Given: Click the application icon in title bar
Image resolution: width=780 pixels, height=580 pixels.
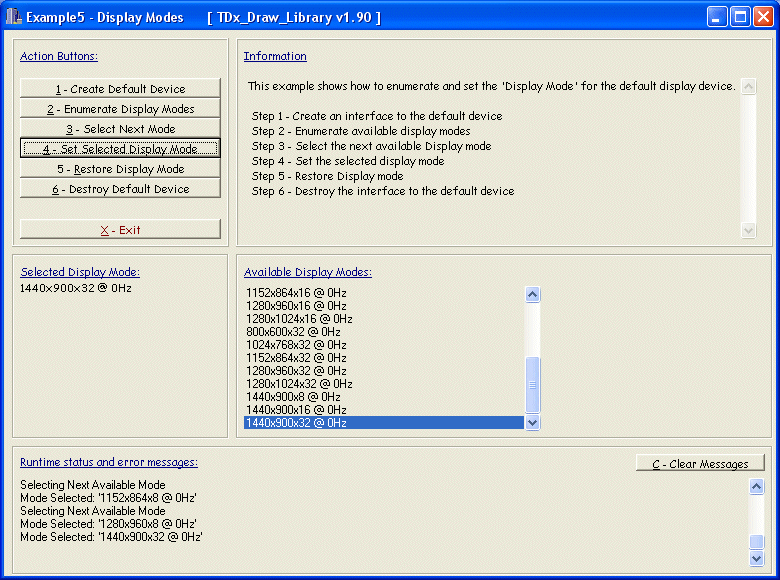Looking at the screenshot, I should (x=14, y=17).
